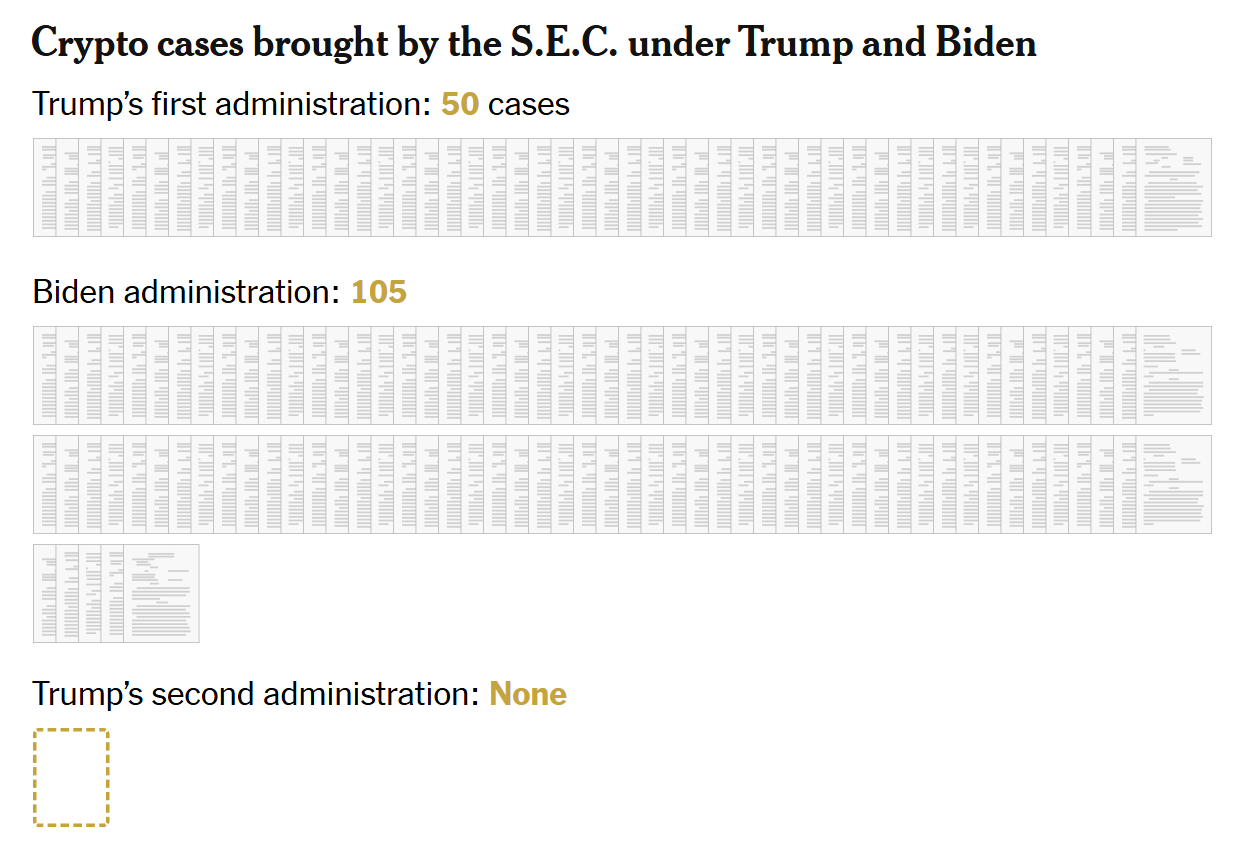Select first document in Trump's first-administration row
This screenshot has height=859, width=1250.
[x=44, y=188]
